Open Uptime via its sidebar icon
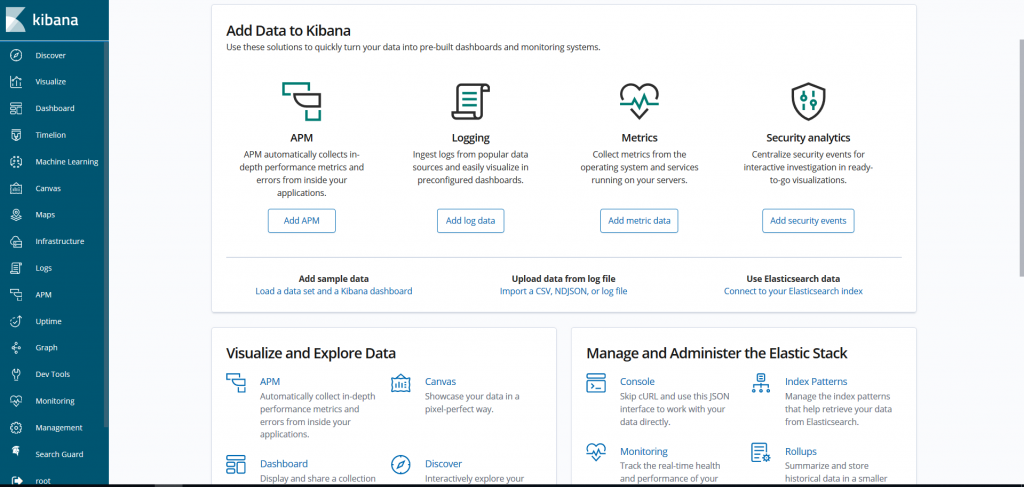The width and height of the screenshot is (1024, 487). 16,321
